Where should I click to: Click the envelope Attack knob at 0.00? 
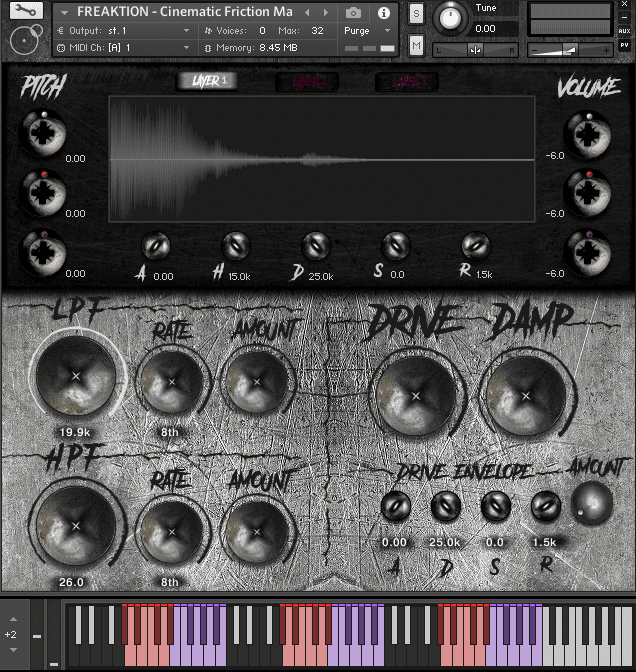[156, 246]
